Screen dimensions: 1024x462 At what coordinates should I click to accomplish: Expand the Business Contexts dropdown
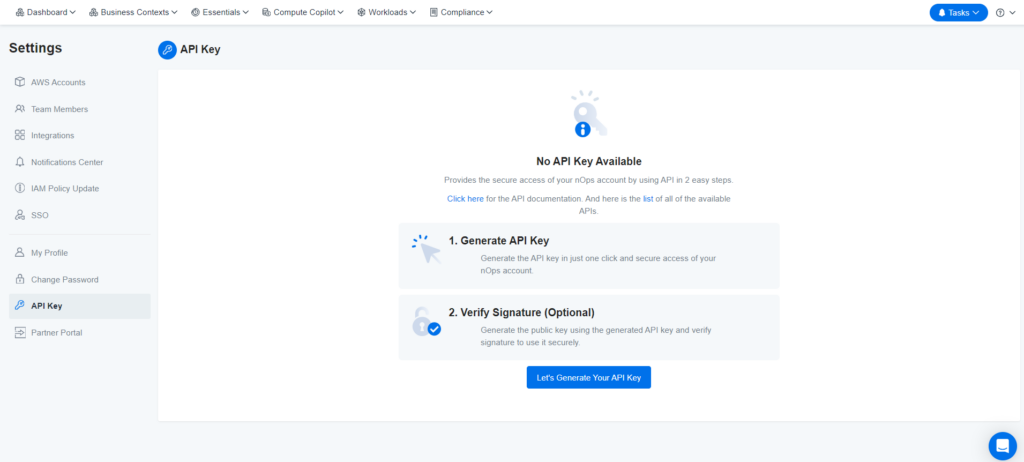(133, 12)
